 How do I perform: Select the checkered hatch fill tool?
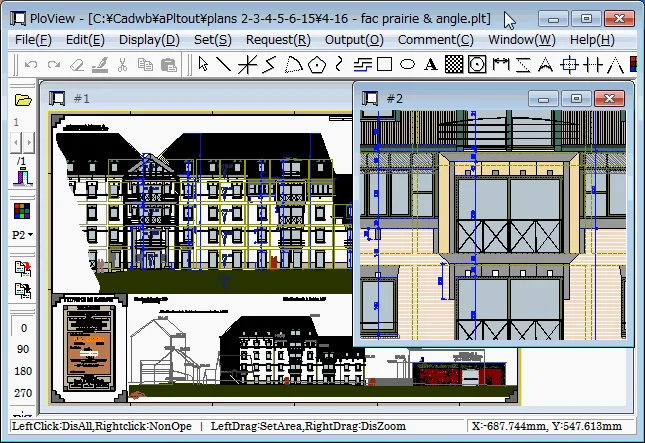(454, 65)
